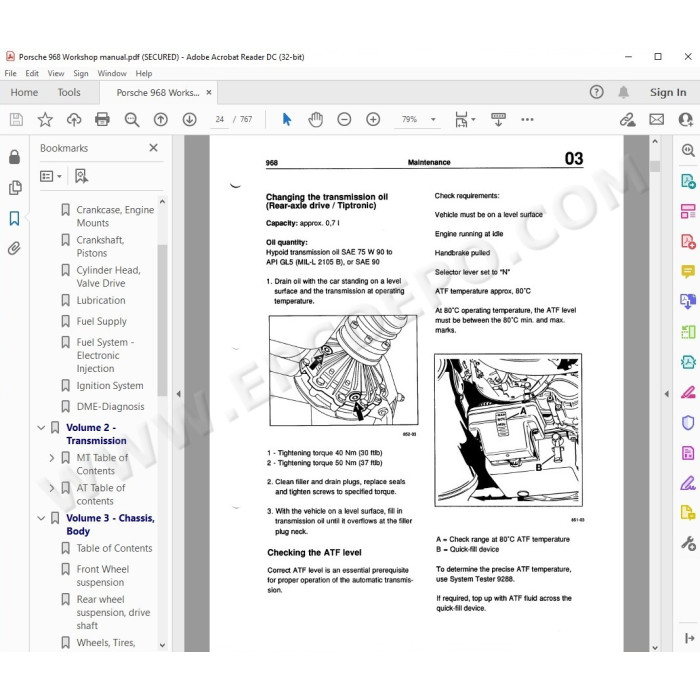Open Attachments paperclip panel
The width and height of the screenshot is (700, 700).
15,248
